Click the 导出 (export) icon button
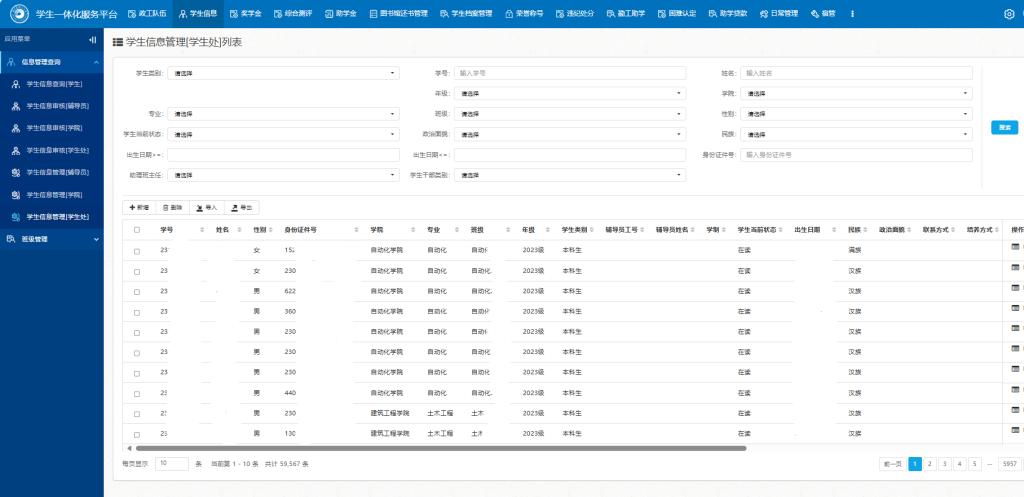 241,207
